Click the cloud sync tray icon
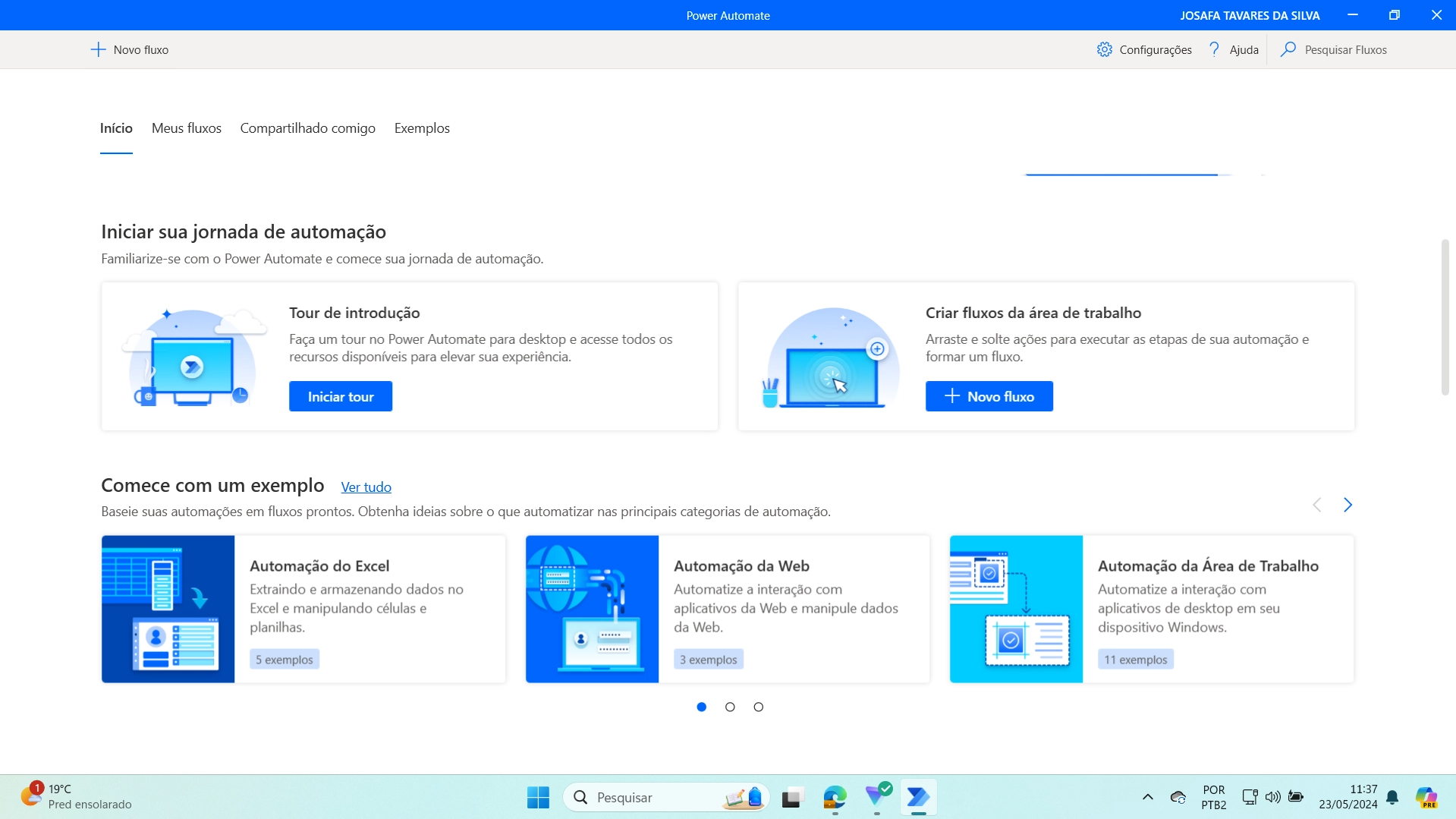 (x=1178, y=797)
